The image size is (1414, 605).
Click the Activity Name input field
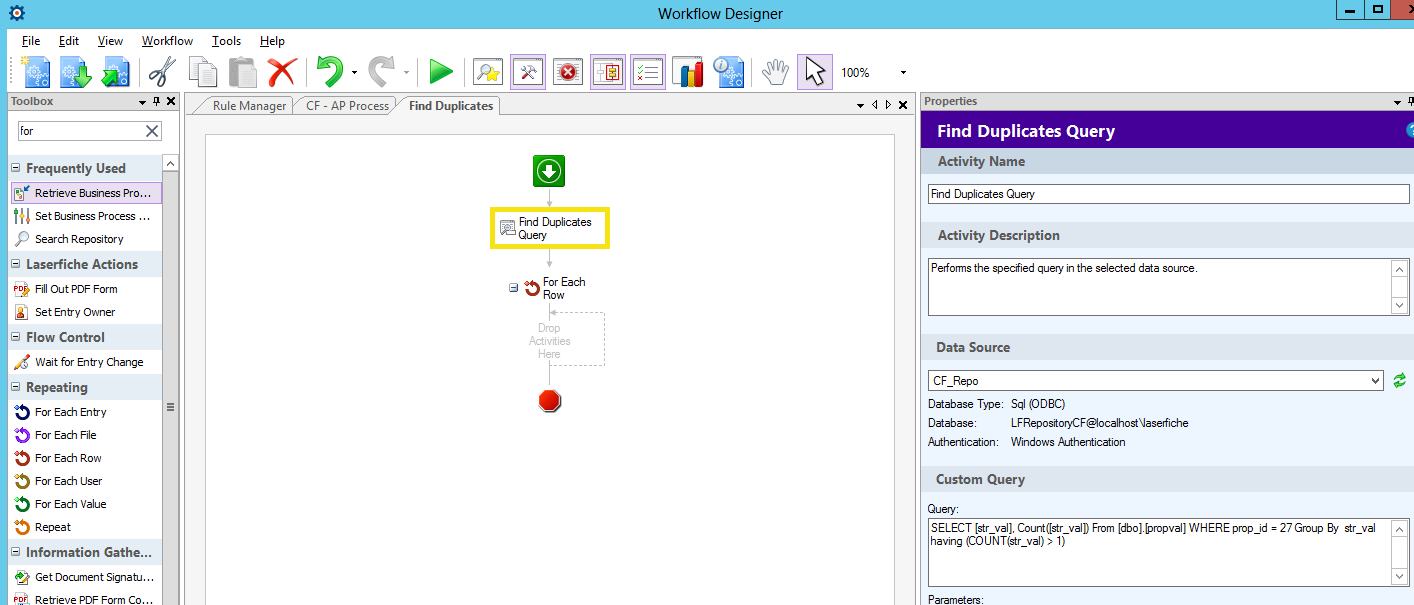pyautogui.click(x=1168, y=194)
